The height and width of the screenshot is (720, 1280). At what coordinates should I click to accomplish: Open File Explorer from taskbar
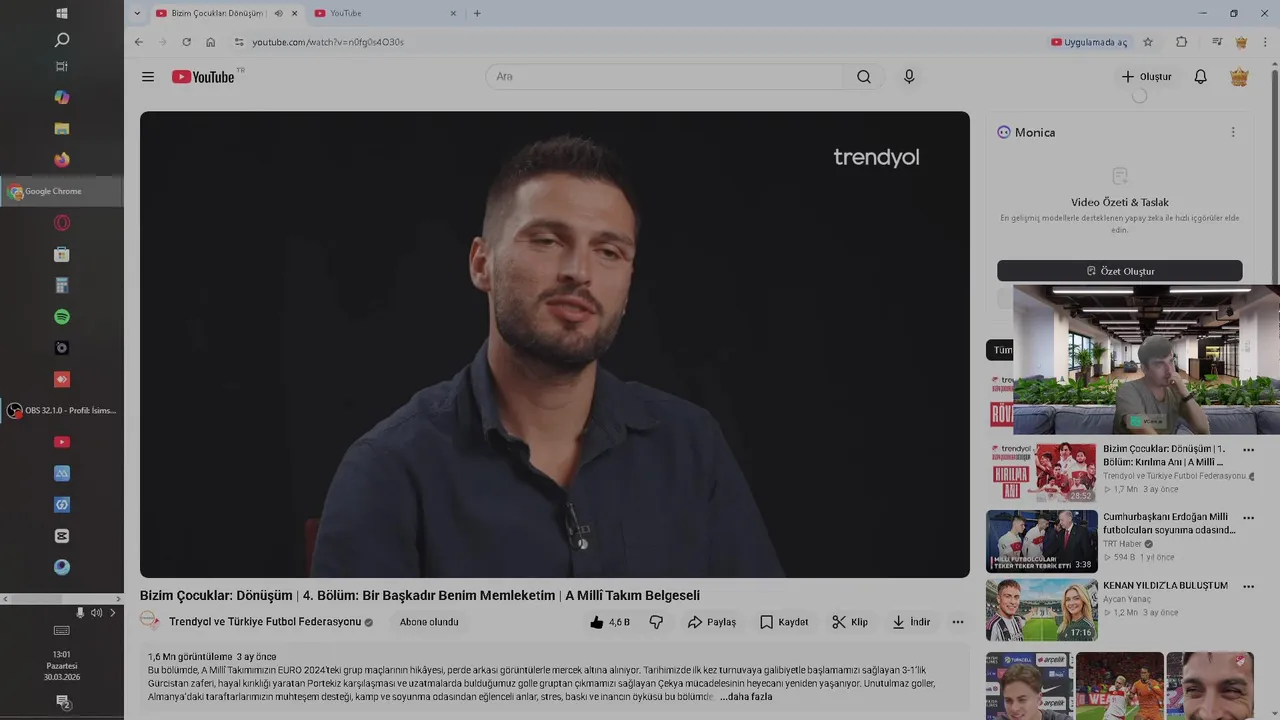pyautogui.click(x=62, y=129)
